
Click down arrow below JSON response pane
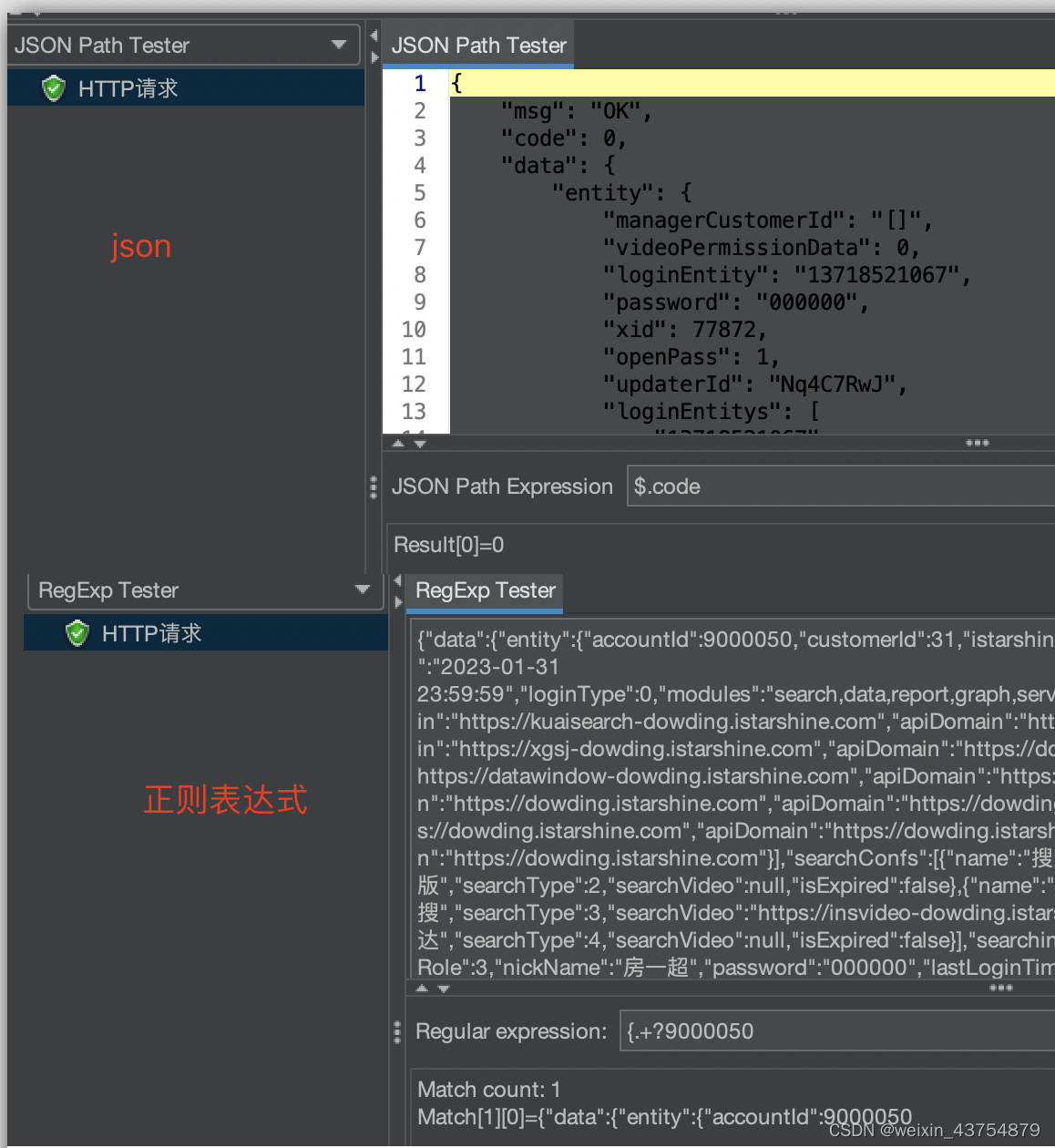420,444
